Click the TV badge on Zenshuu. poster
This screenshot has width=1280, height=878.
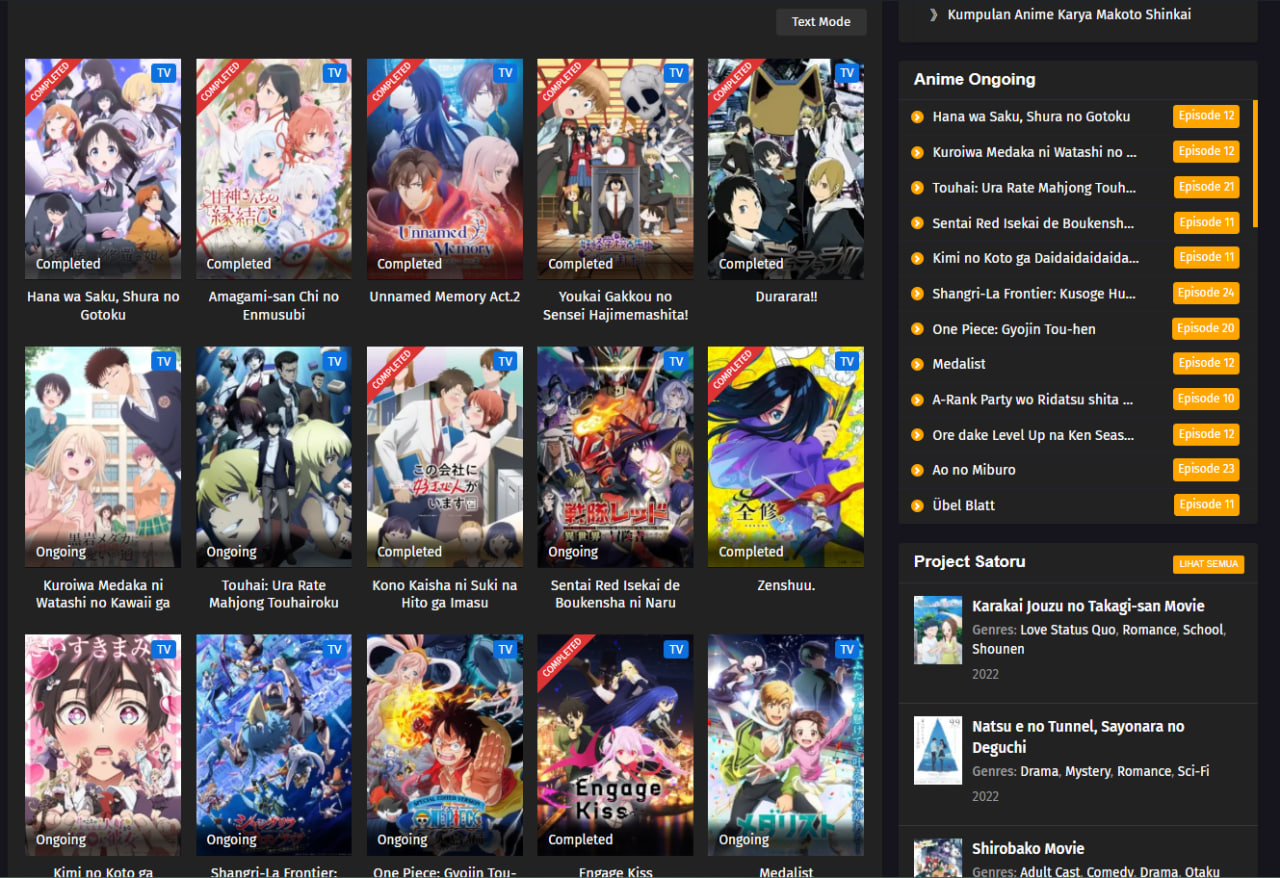click(847, 361)
